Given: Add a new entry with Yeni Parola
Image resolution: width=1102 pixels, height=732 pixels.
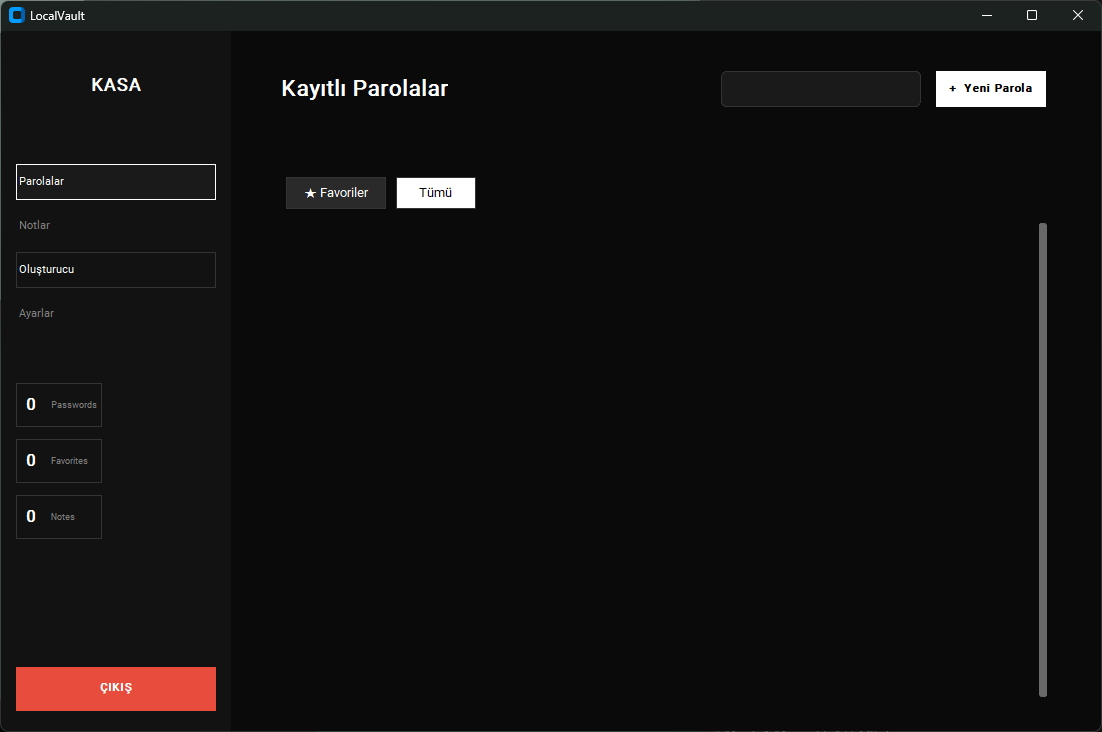Looking at the screenshot, I should pos(990,89).
